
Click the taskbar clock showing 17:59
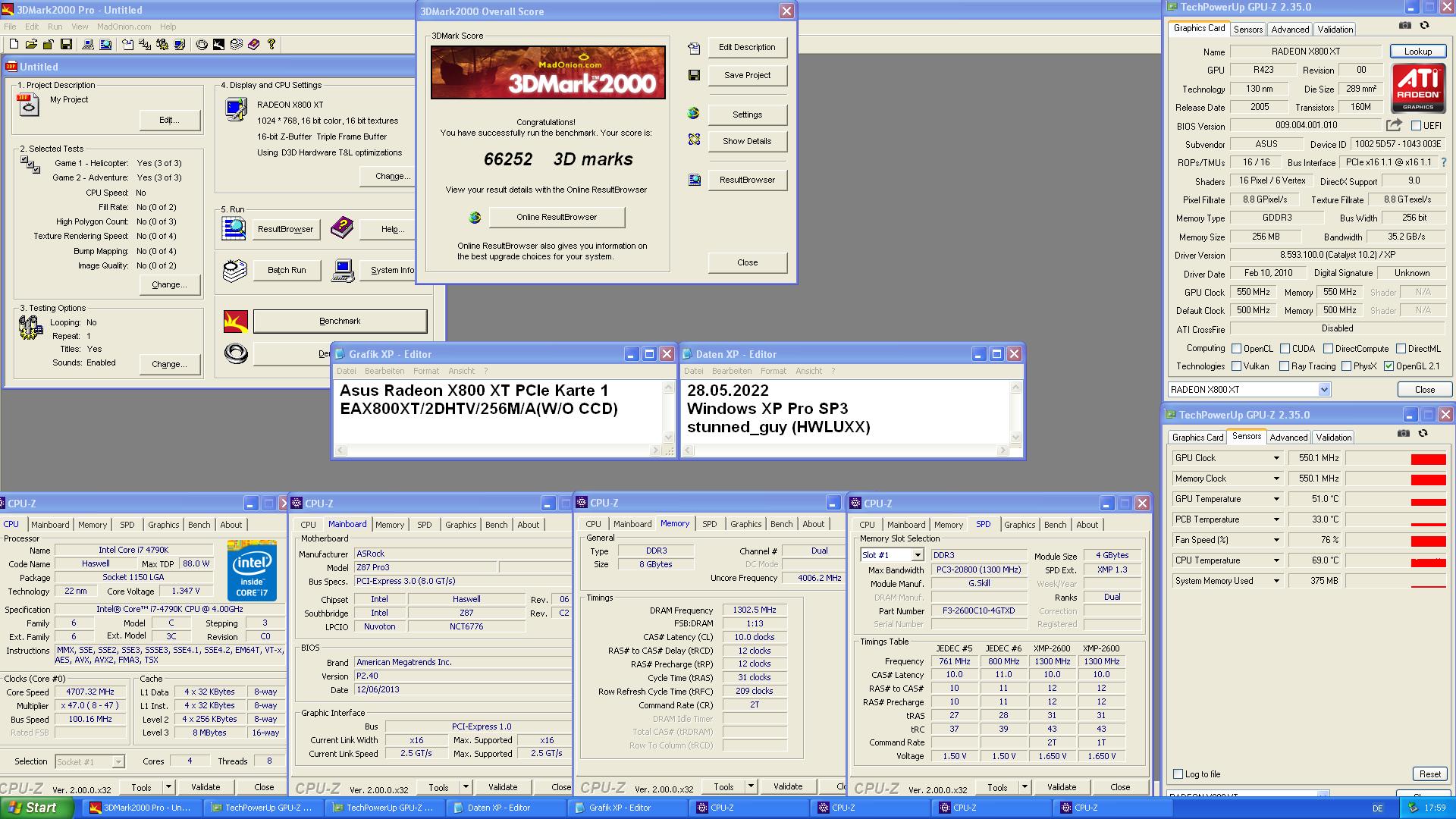1435,808
